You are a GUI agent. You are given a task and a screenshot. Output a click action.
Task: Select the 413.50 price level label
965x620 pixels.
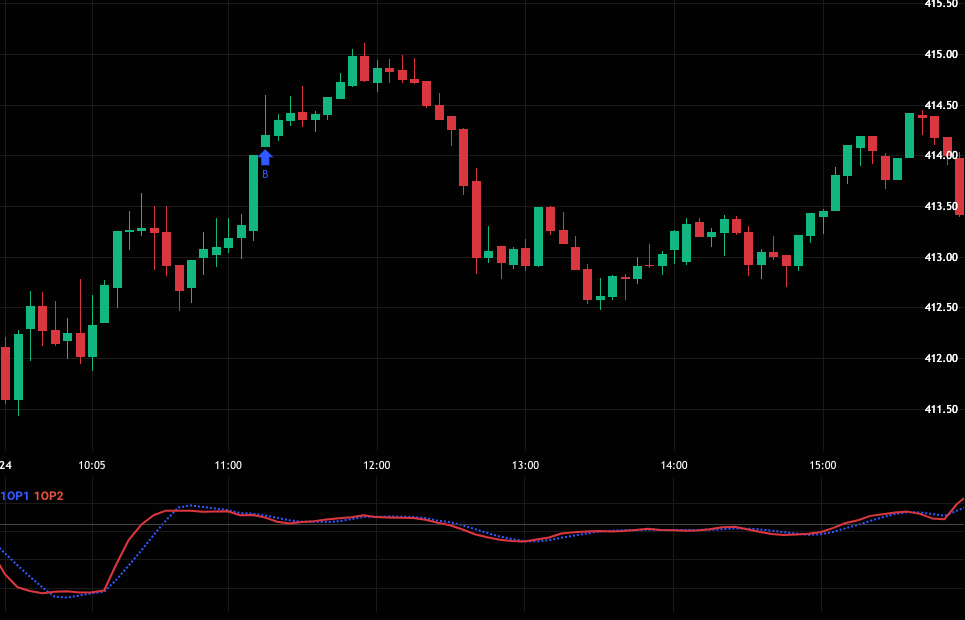click(x=940, y=207)
